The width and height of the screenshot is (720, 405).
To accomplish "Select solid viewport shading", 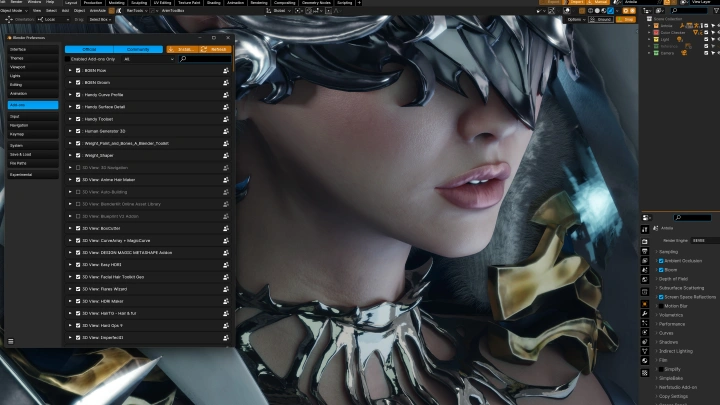I will pos(597,11).
